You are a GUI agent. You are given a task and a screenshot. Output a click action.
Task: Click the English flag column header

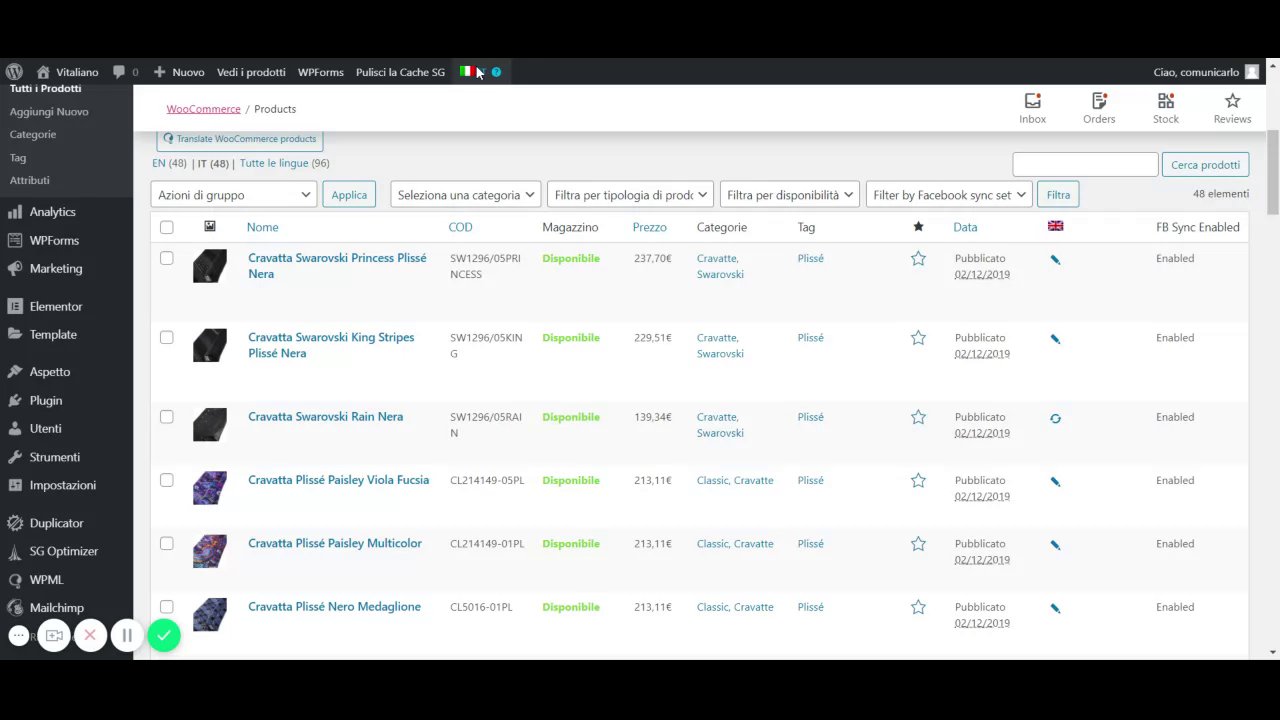coord(1055,226)
